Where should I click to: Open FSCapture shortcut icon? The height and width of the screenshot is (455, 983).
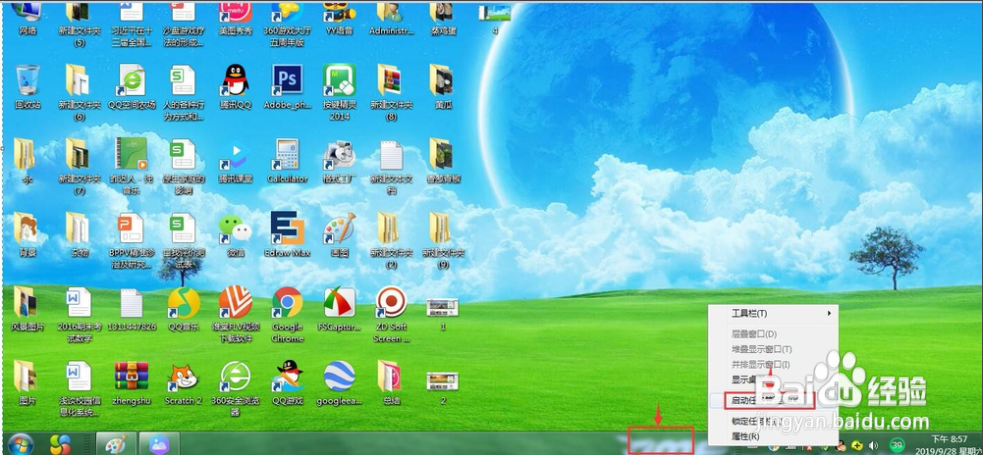pos(340,309)
